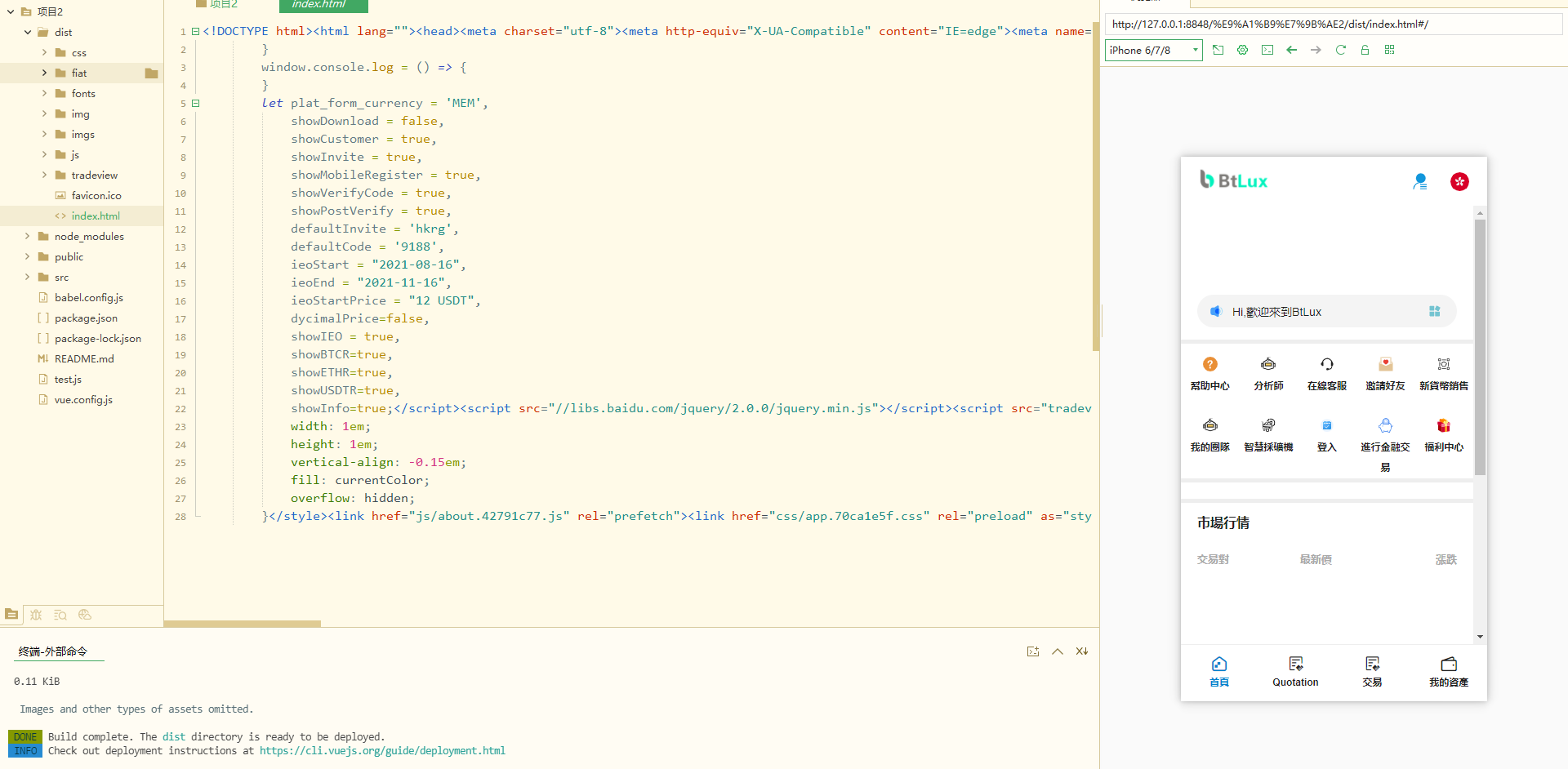Go back using the left arrow icon
Image resolution: width=1568 pixels, height=769 pixels.
(1291, 50)
